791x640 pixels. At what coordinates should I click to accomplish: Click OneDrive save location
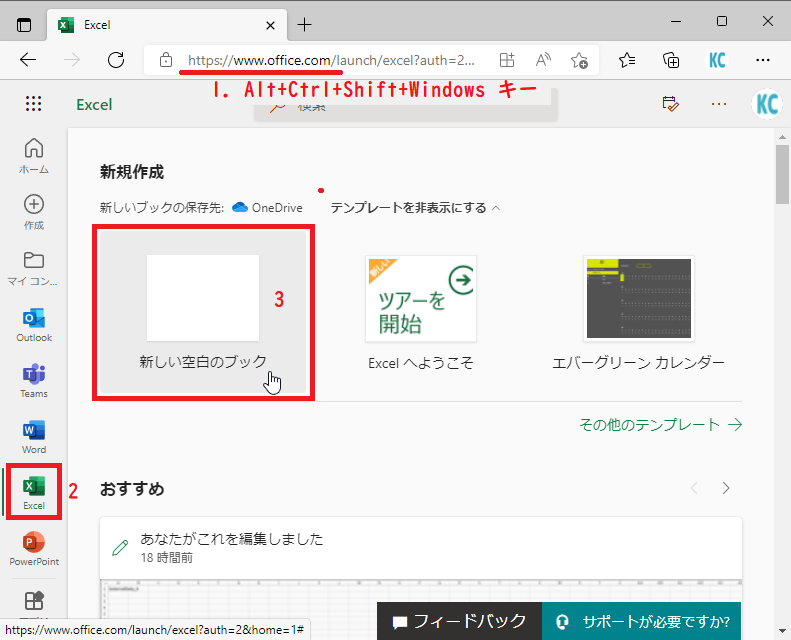point(267,208)
